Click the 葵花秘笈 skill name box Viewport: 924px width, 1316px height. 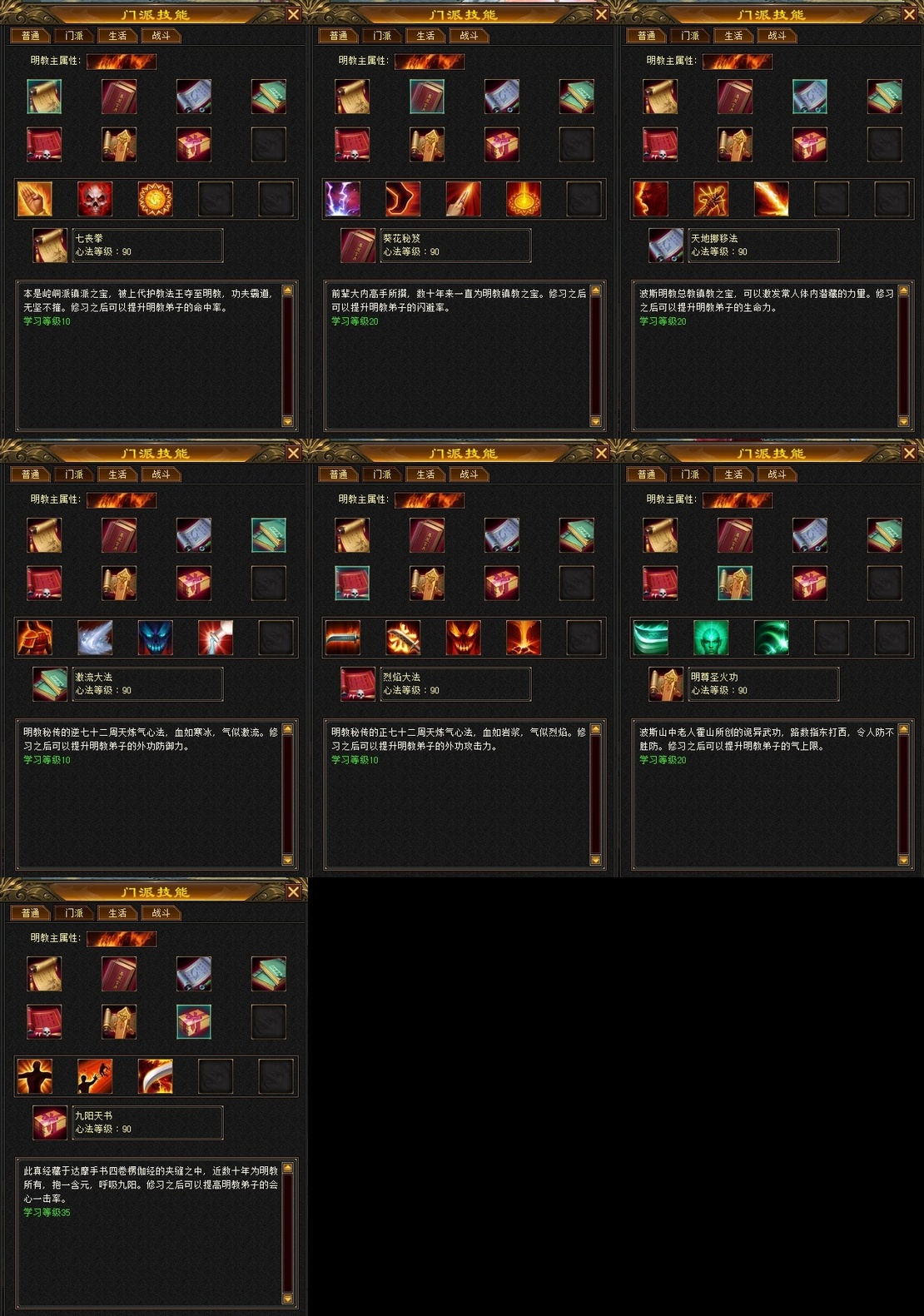(455, 245)
